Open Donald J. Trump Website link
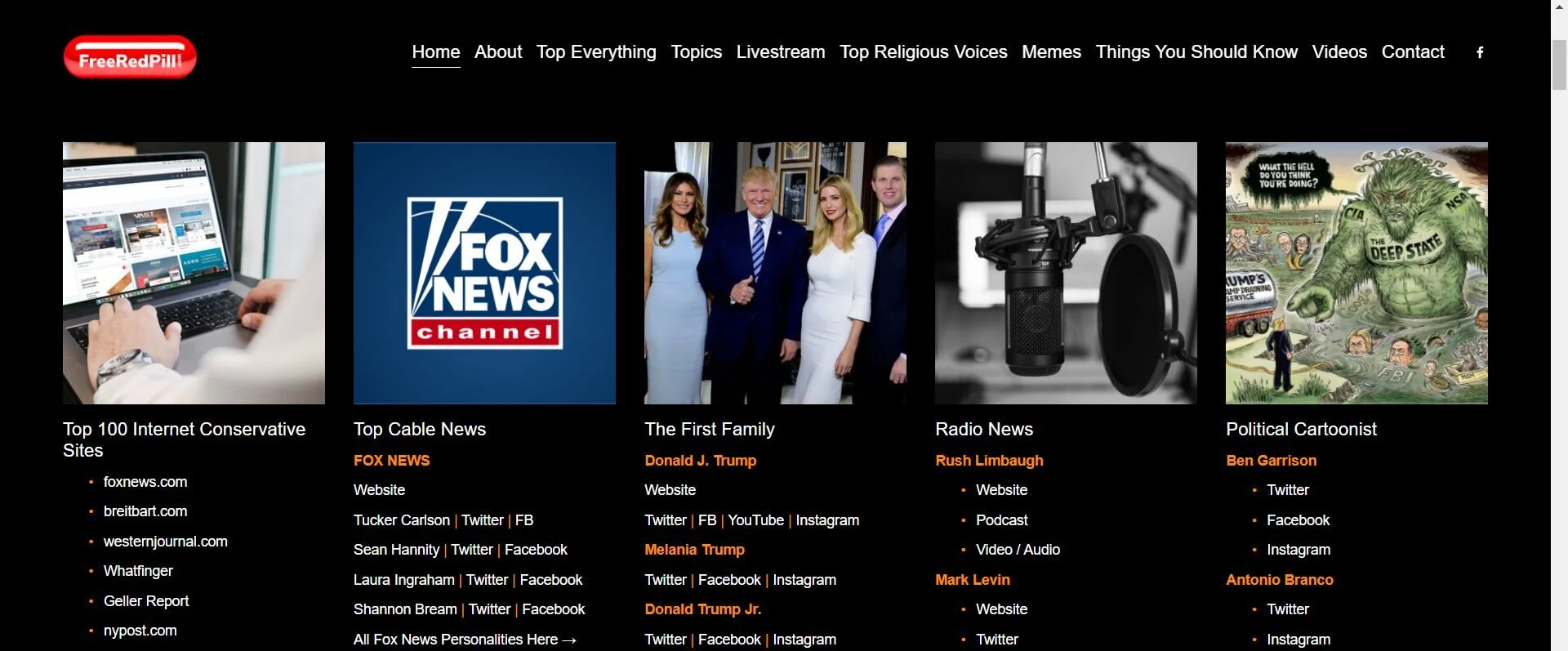 click(670, 490)
